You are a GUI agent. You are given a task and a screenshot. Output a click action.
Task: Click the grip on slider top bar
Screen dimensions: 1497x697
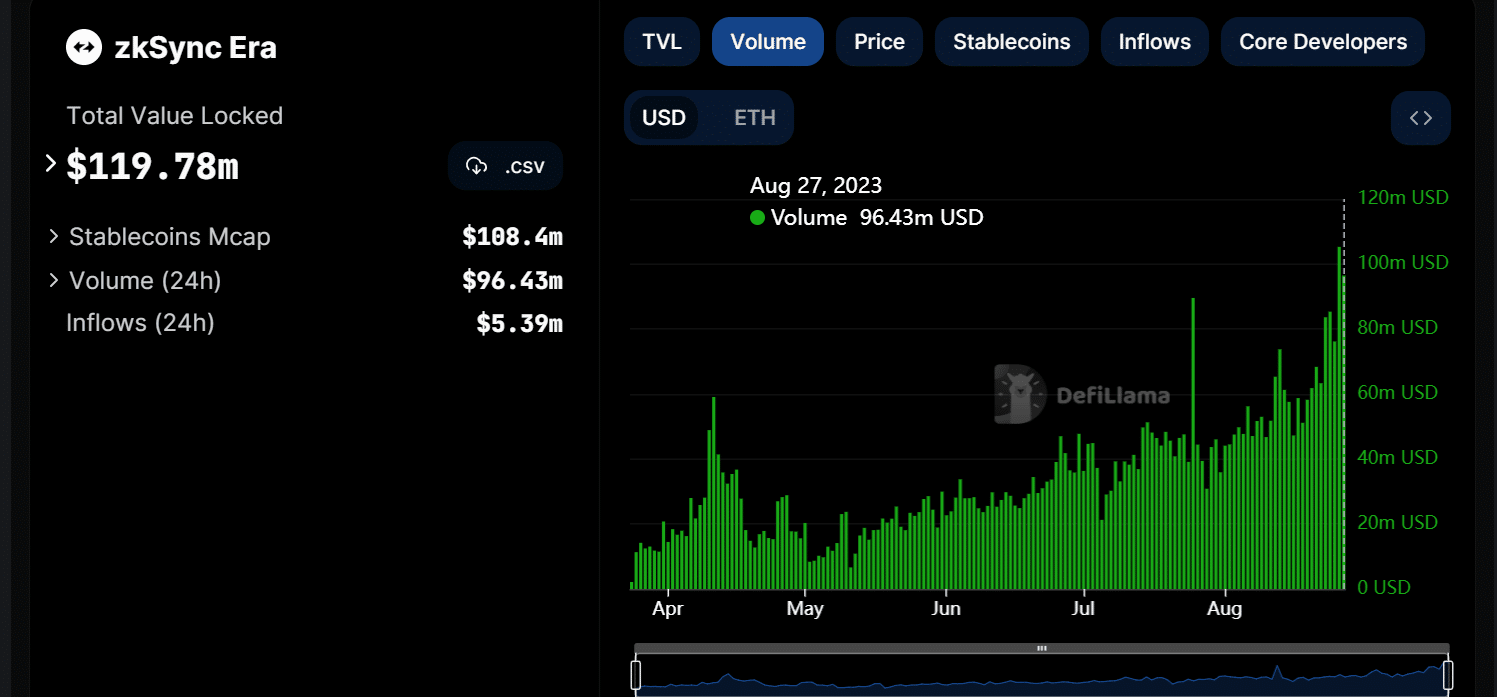[x=1041, y=648]
